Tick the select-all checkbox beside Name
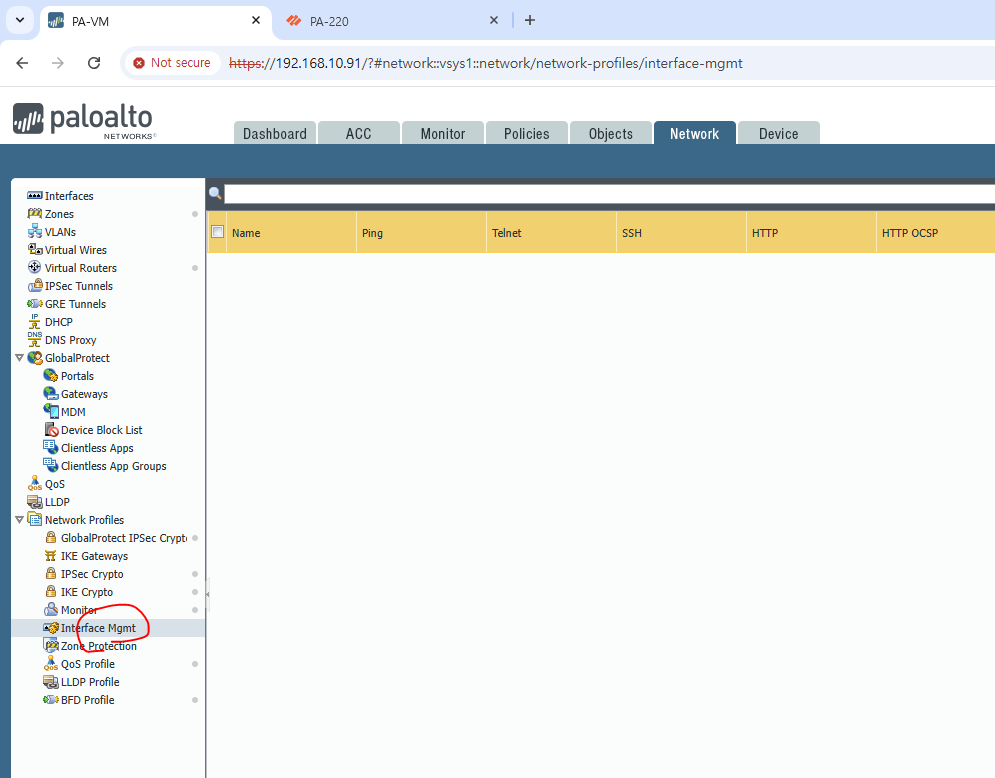Screen dimensions: 995x778 coord(217,232)
